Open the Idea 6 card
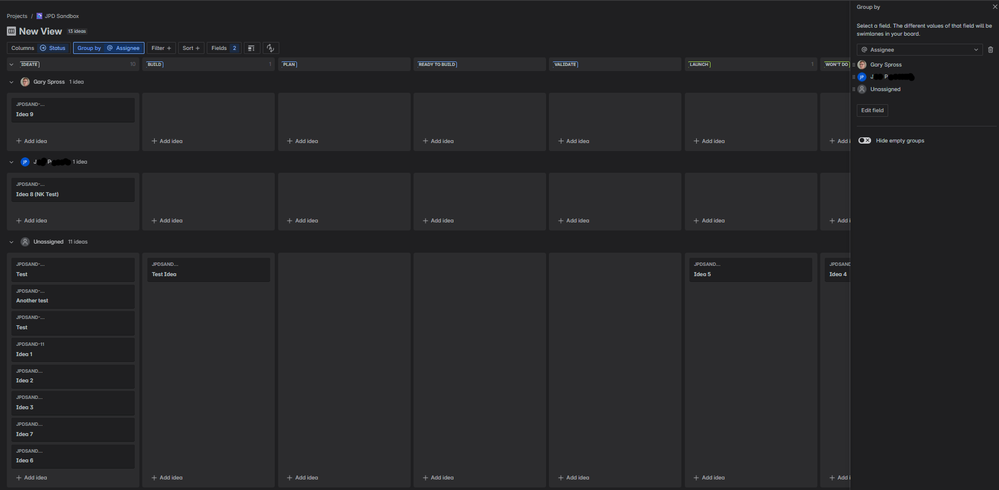The height and width of the screenshot is (490, 999). click(73, 457)
